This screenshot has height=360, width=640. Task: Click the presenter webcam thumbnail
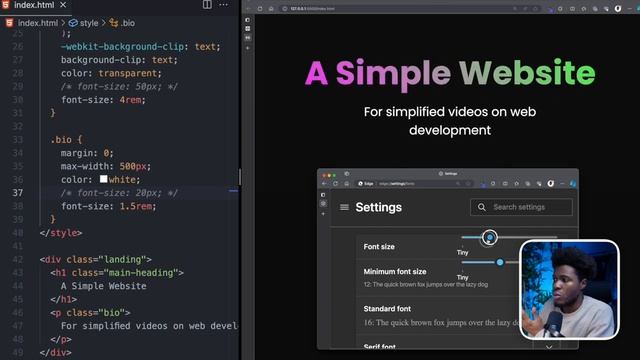point(569,290)
